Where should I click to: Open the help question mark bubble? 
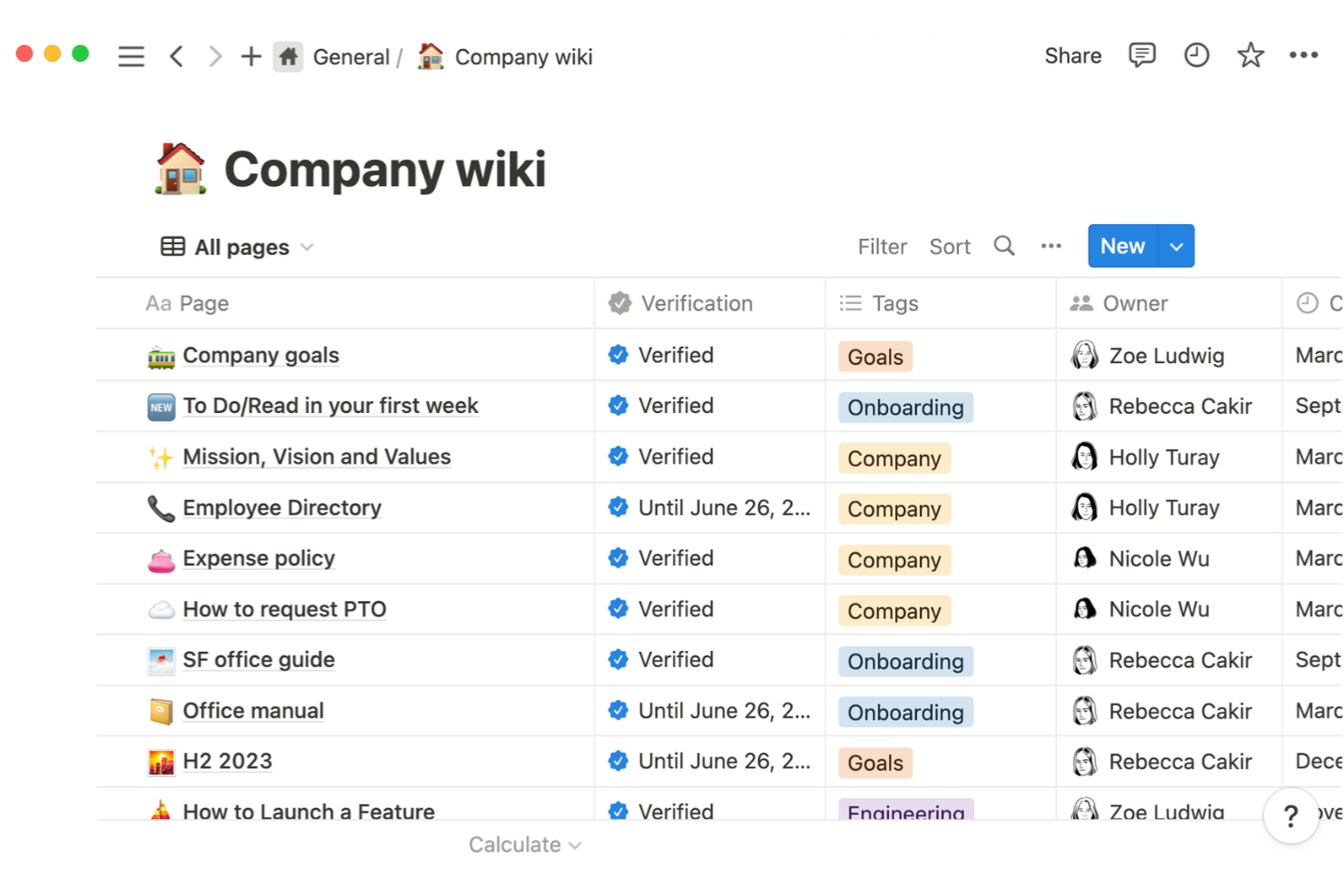(x=1290, y=815)
